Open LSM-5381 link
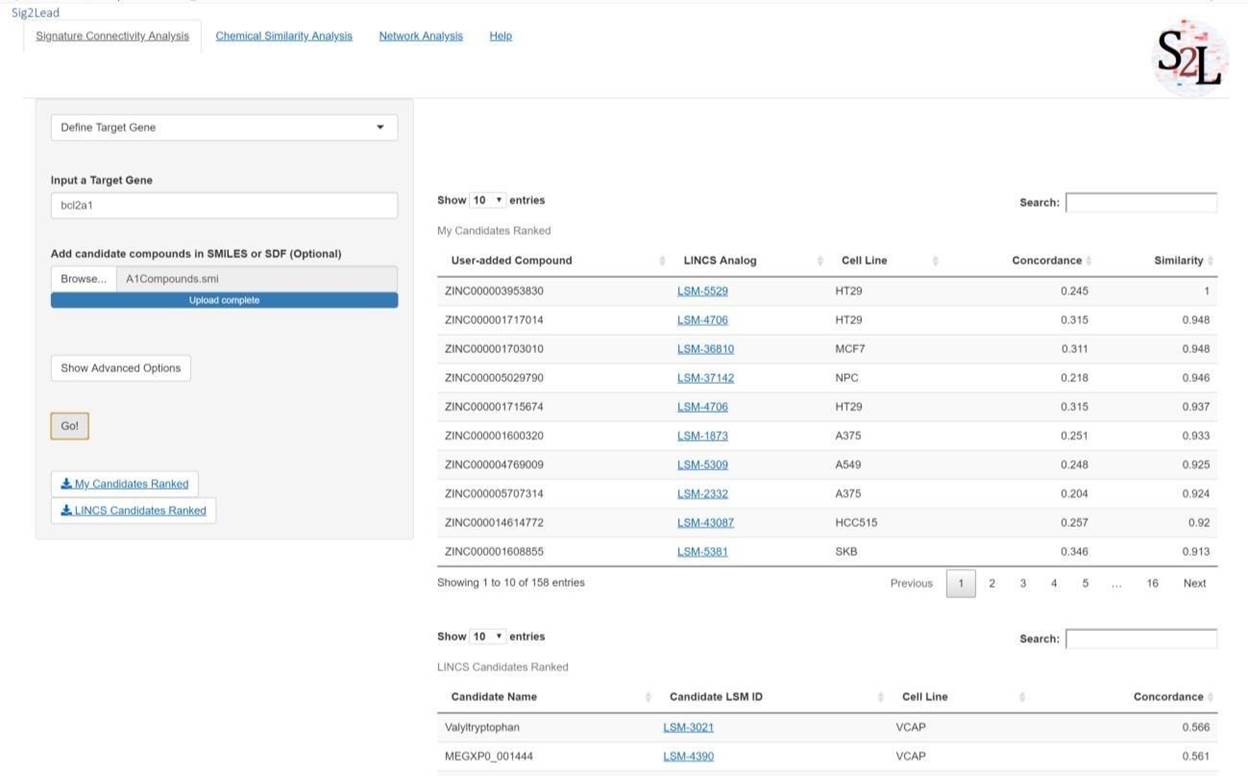Image resolution: width=1248 pixels, height=776 pixels. pos(702,552)
